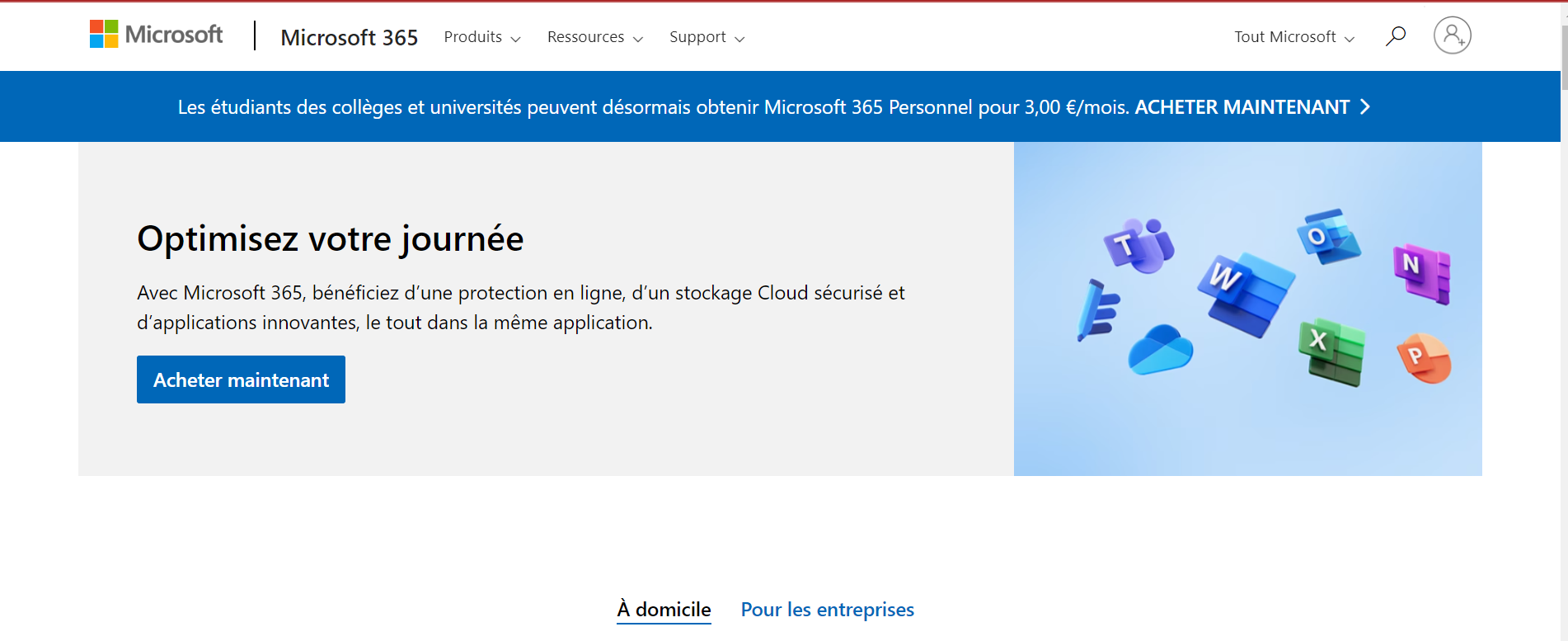
Task: Click the sign-in account icon
Action: click(x=1452, y=35)
